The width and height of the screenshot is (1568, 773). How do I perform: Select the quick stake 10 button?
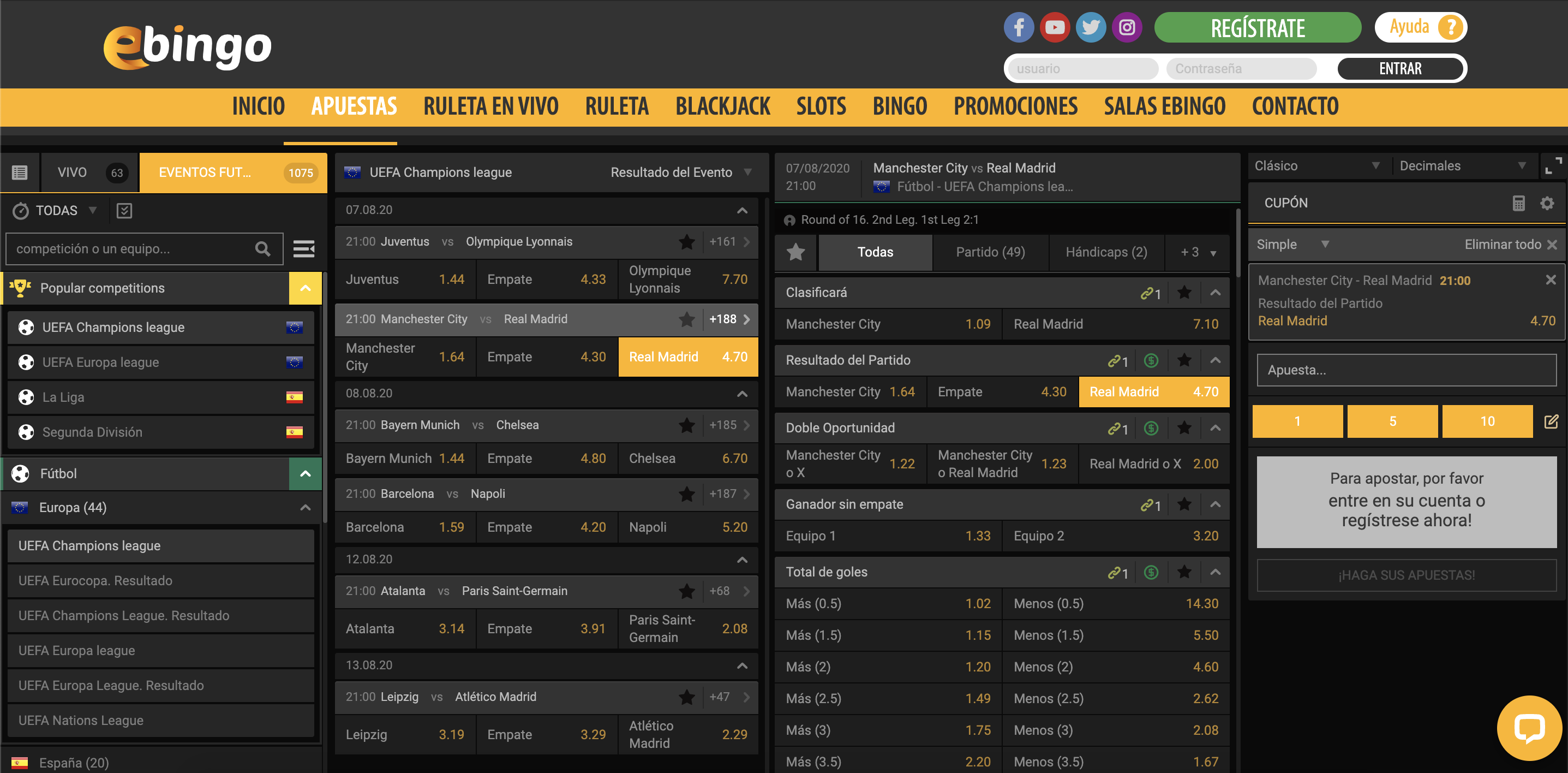click(1487, 421)
